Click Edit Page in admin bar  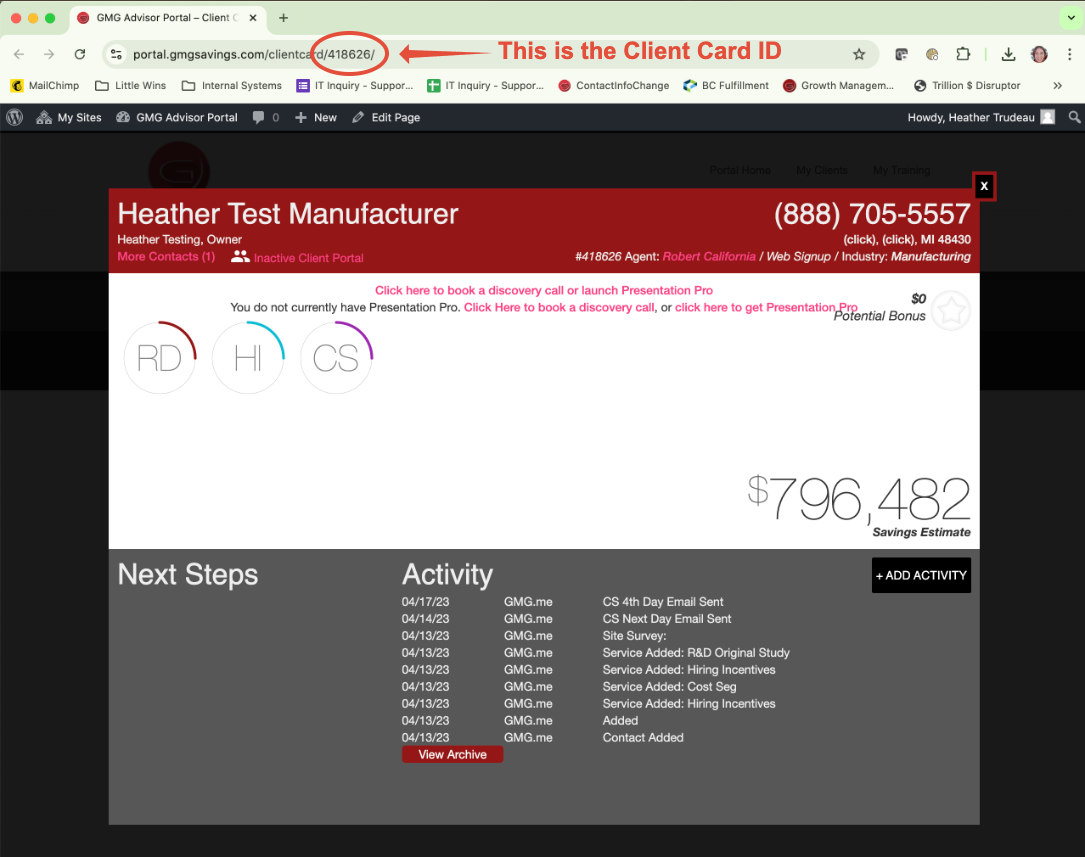[x=386, y=118]
